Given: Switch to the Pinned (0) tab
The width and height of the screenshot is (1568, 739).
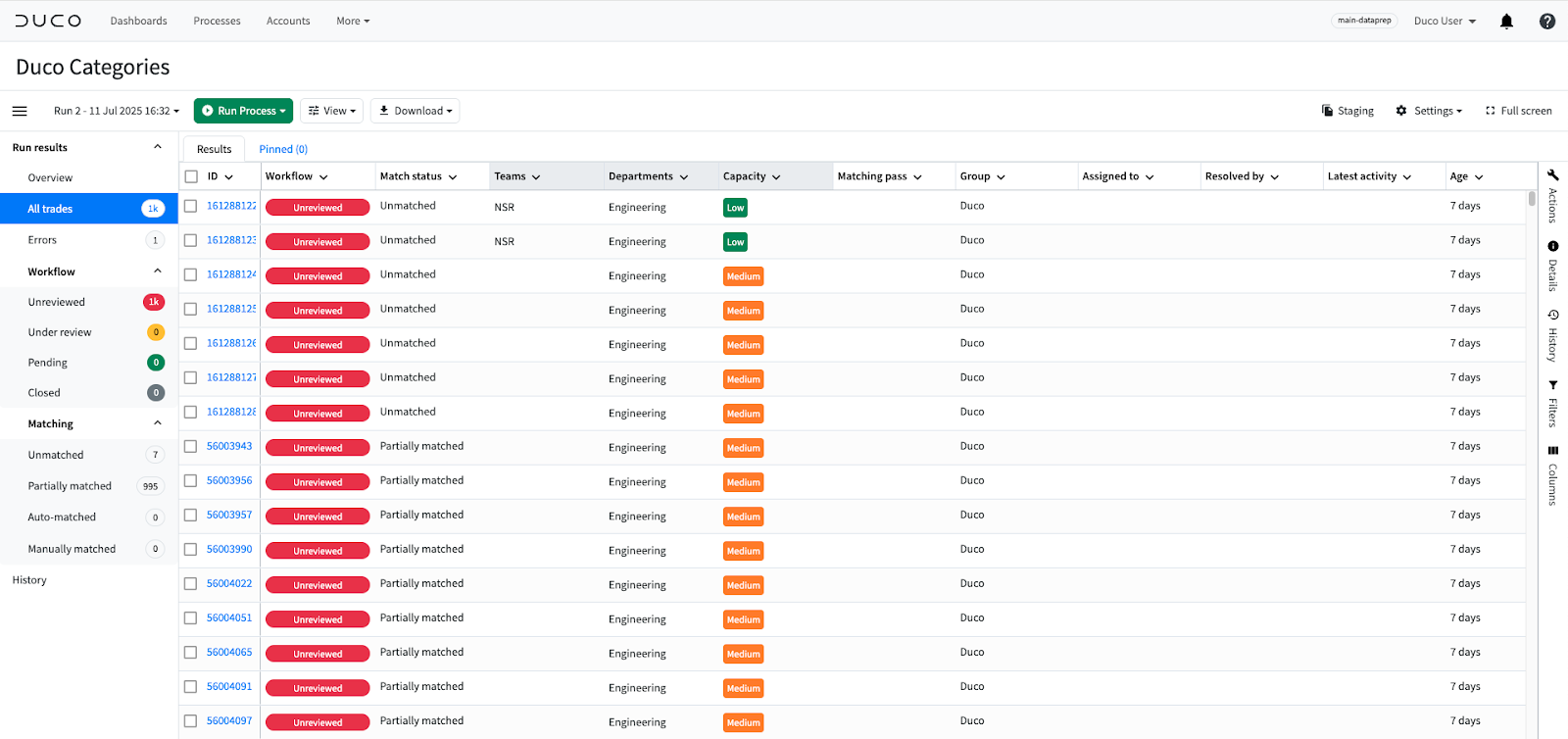Looking at the screenshot, I should click(283, 149).
